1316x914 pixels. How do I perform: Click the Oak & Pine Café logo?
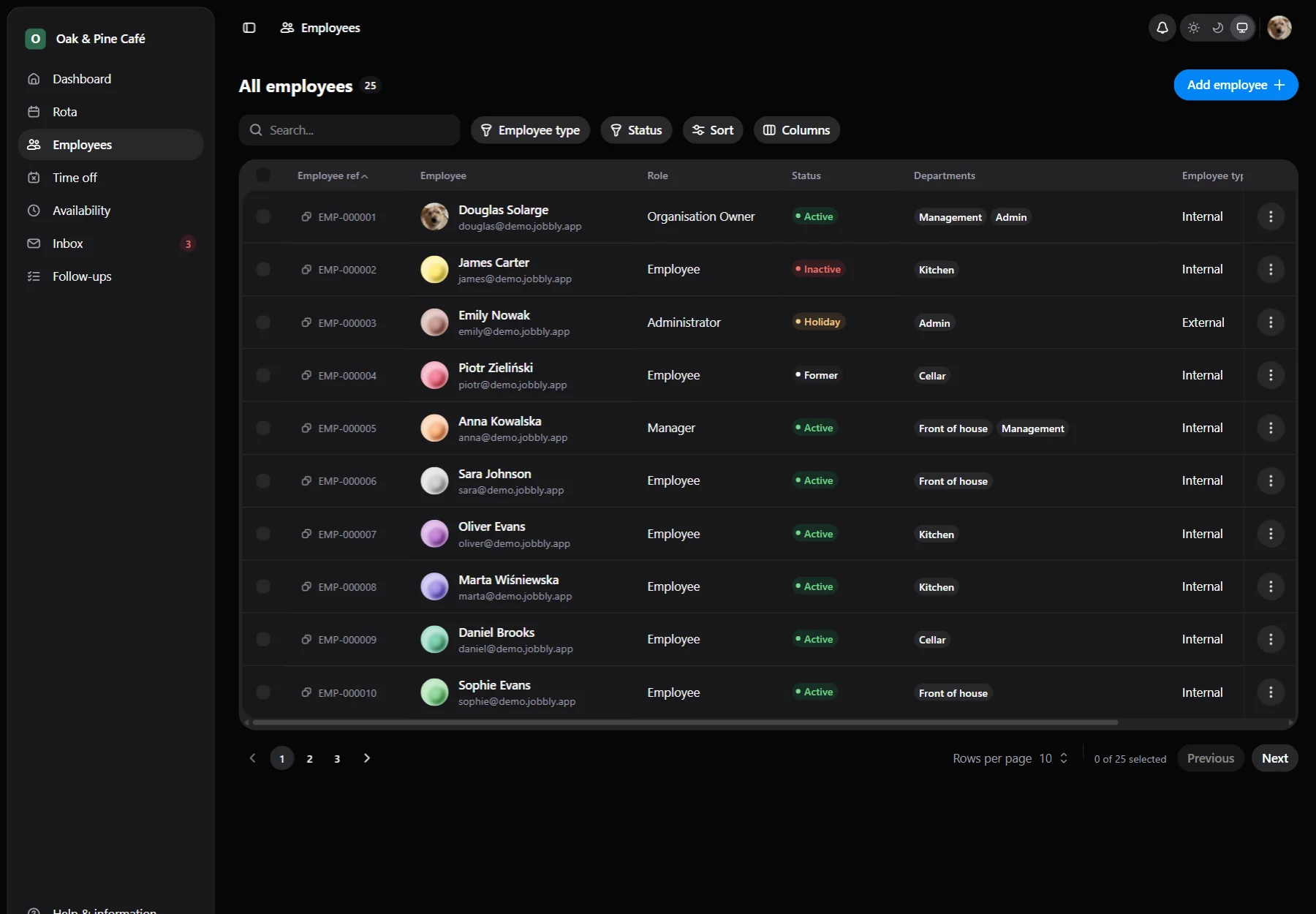pos(35,39)
